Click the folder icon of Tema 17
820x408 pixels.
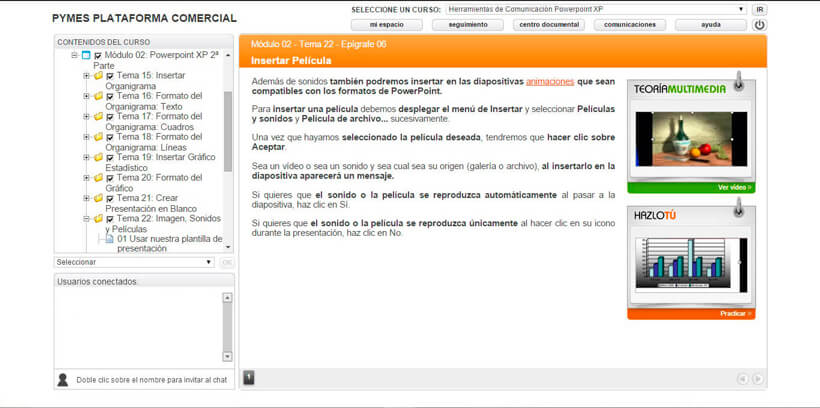pyautogui.click(x=98, y=117)
